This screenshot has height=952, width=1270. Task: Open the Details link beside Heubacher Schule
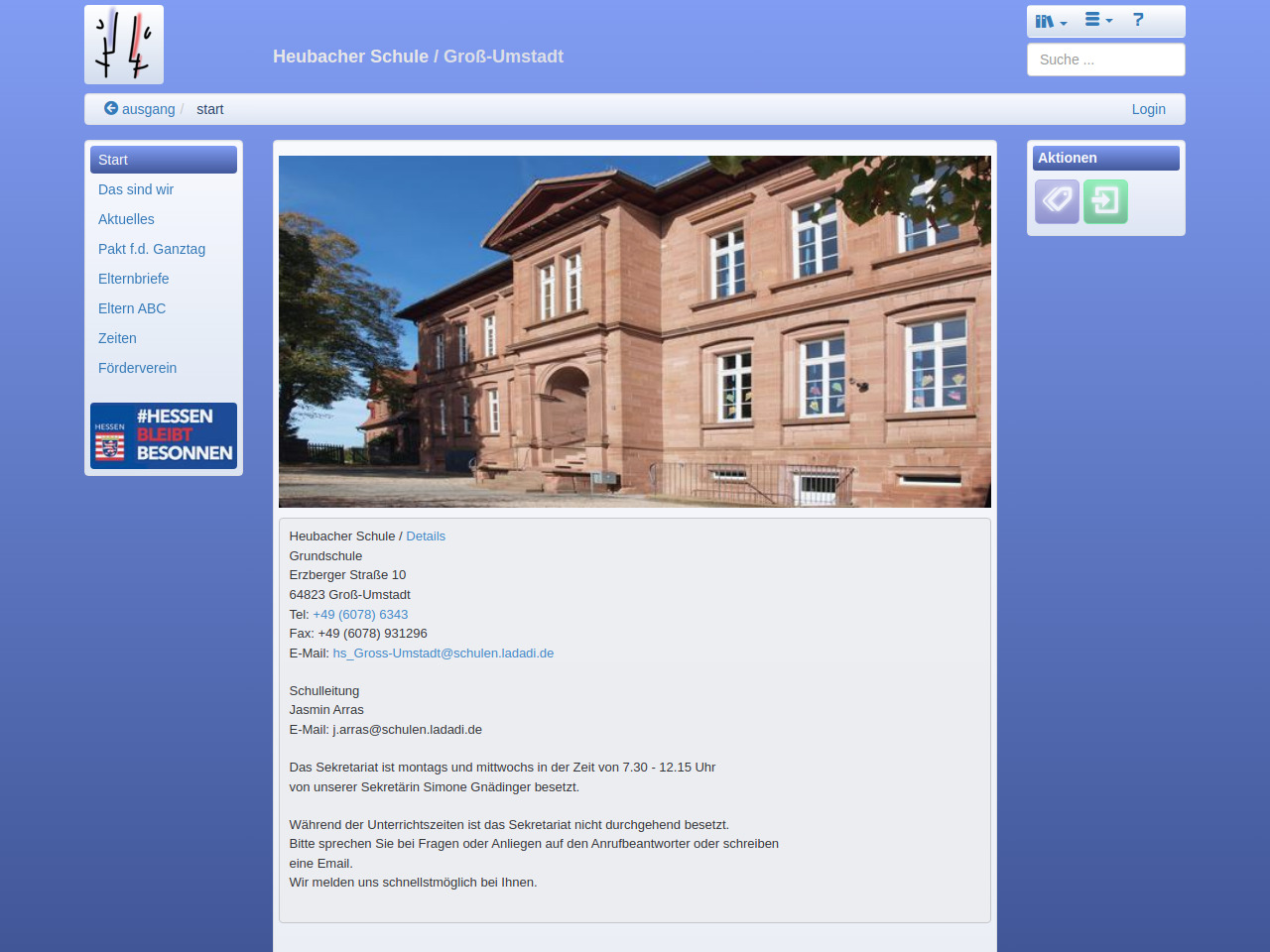click(426, 536)
